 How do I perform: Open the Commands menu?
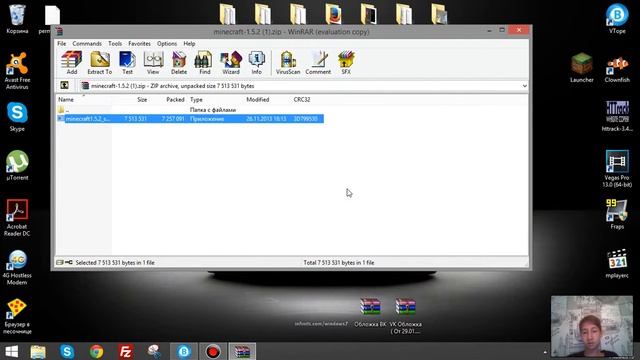tap(87, 43)
